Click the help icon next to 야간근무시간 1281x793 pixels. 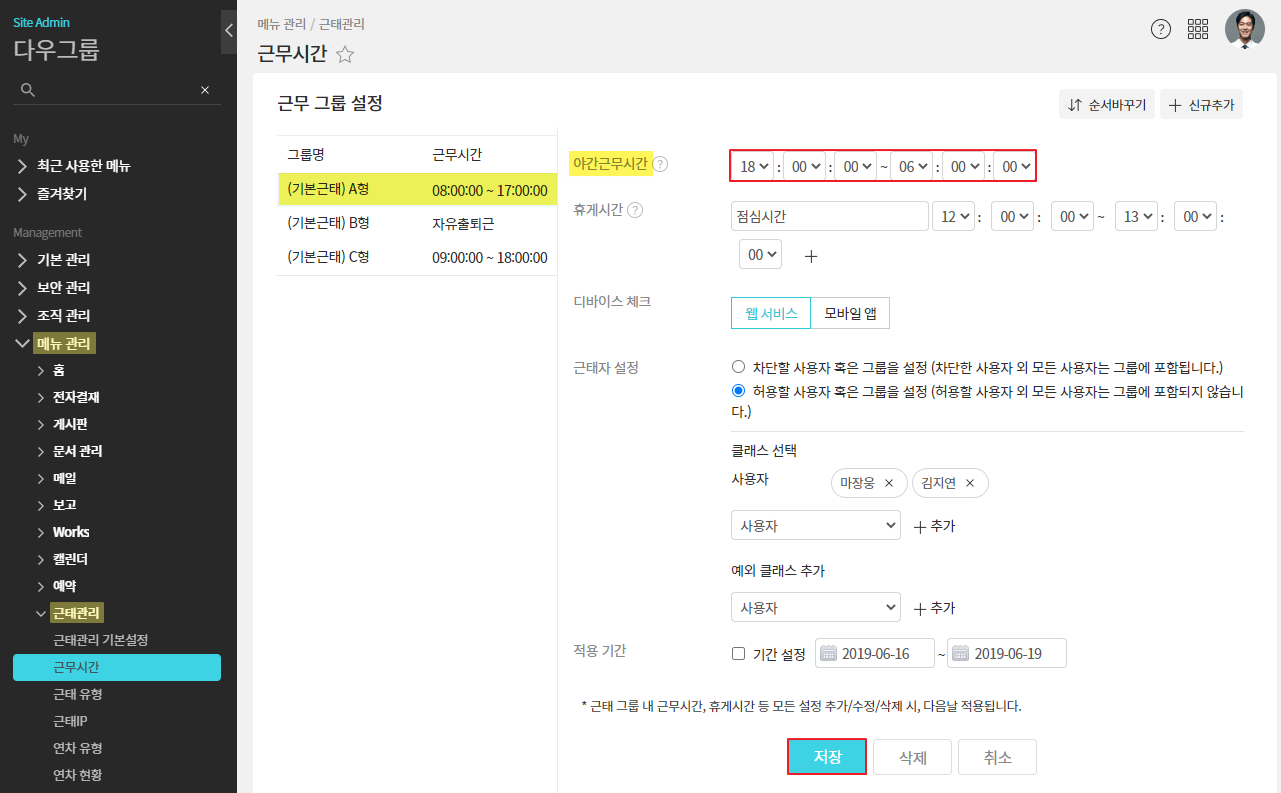click(661, 164)
